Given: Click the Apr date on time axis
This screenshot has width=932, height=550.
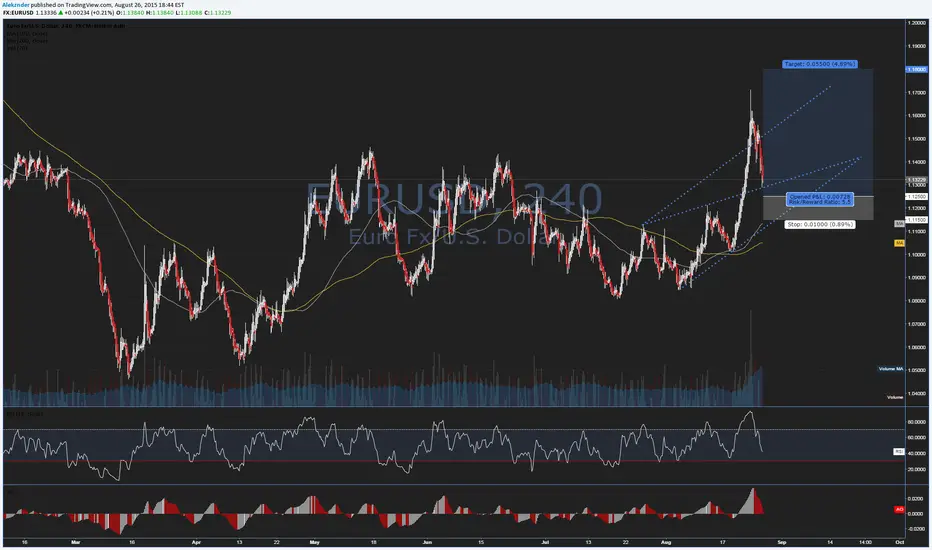Looking at the screenshot, I should (196, 542).
